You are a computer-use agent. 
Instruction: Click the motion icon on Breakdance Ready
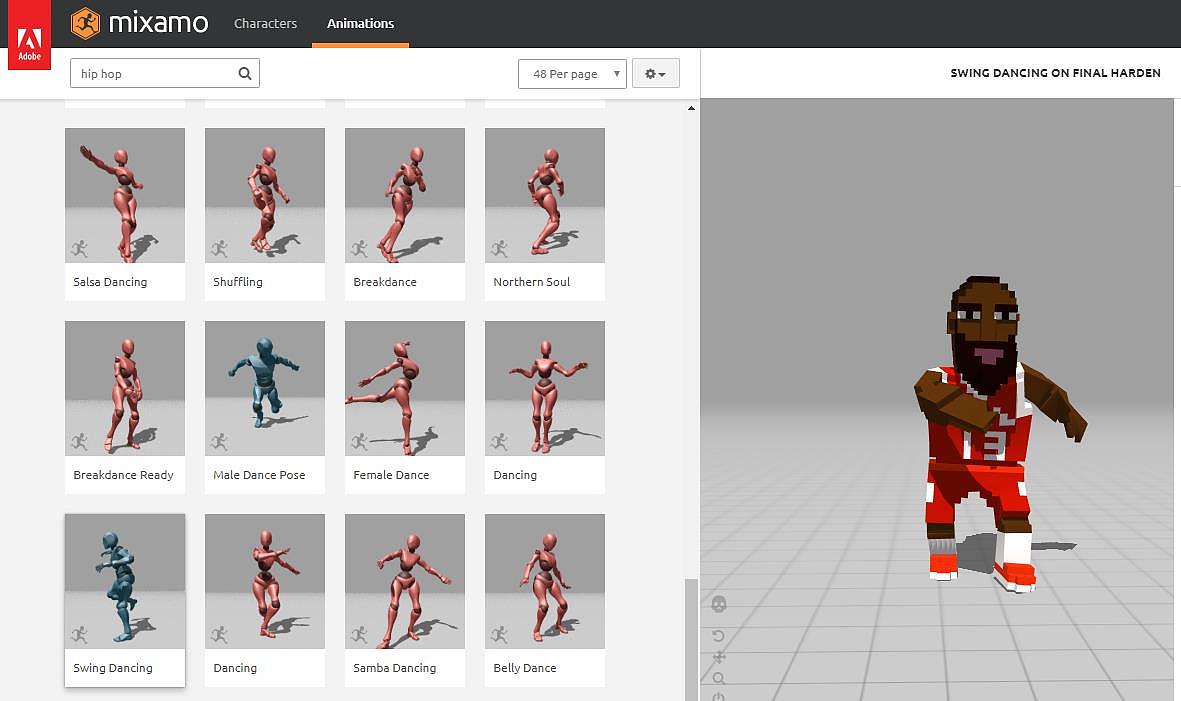79,442
